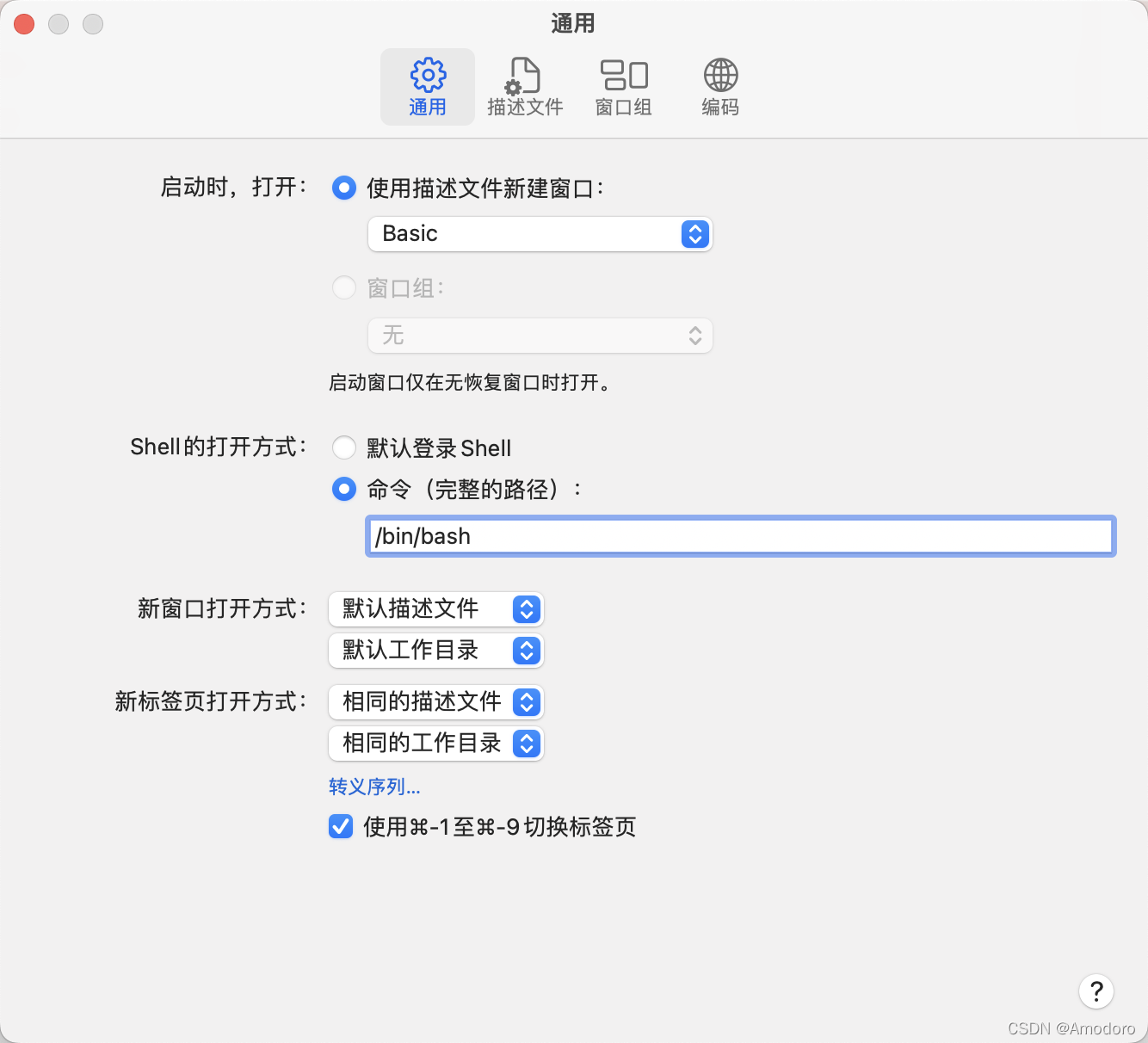Select 使用描述文件新建窗口 radio button
The image size is (1148, 1043).
pos(344,188)
